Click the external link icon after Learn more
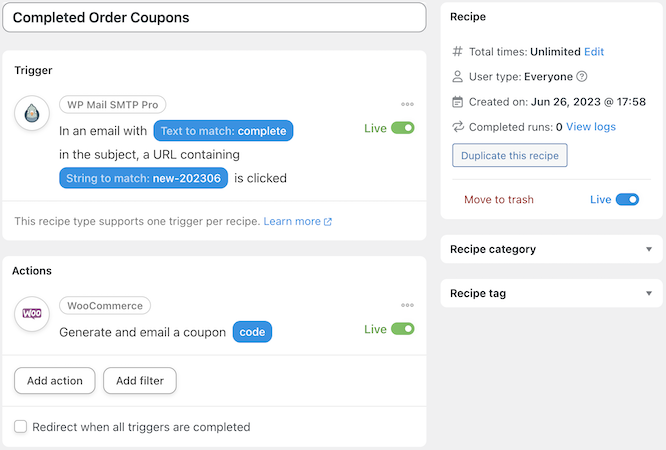The image size is (666, 450). point(328,222)
